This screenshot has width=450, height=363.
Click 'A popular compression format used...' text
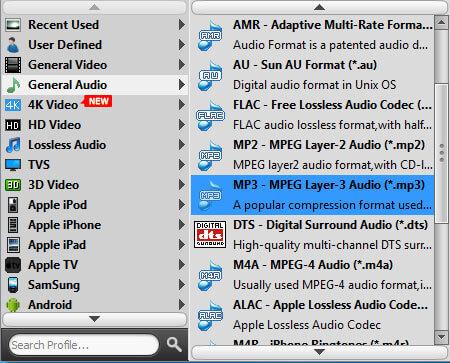pyautogui.click(x=332, y=205)
